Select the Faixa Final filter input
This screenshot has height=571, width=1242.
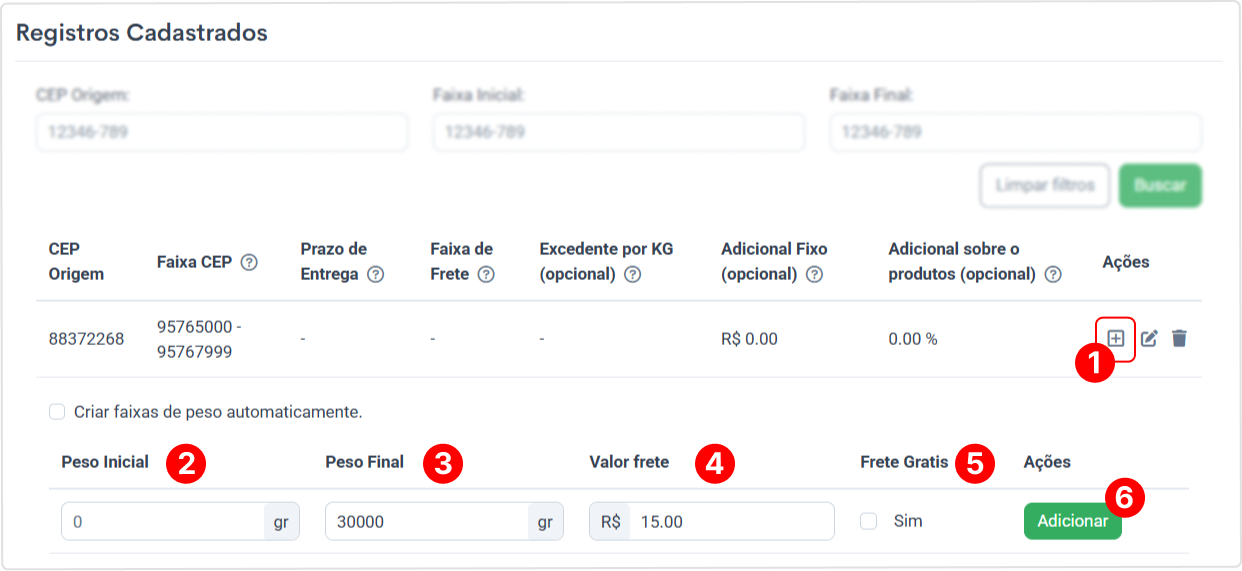[1016, 132]
